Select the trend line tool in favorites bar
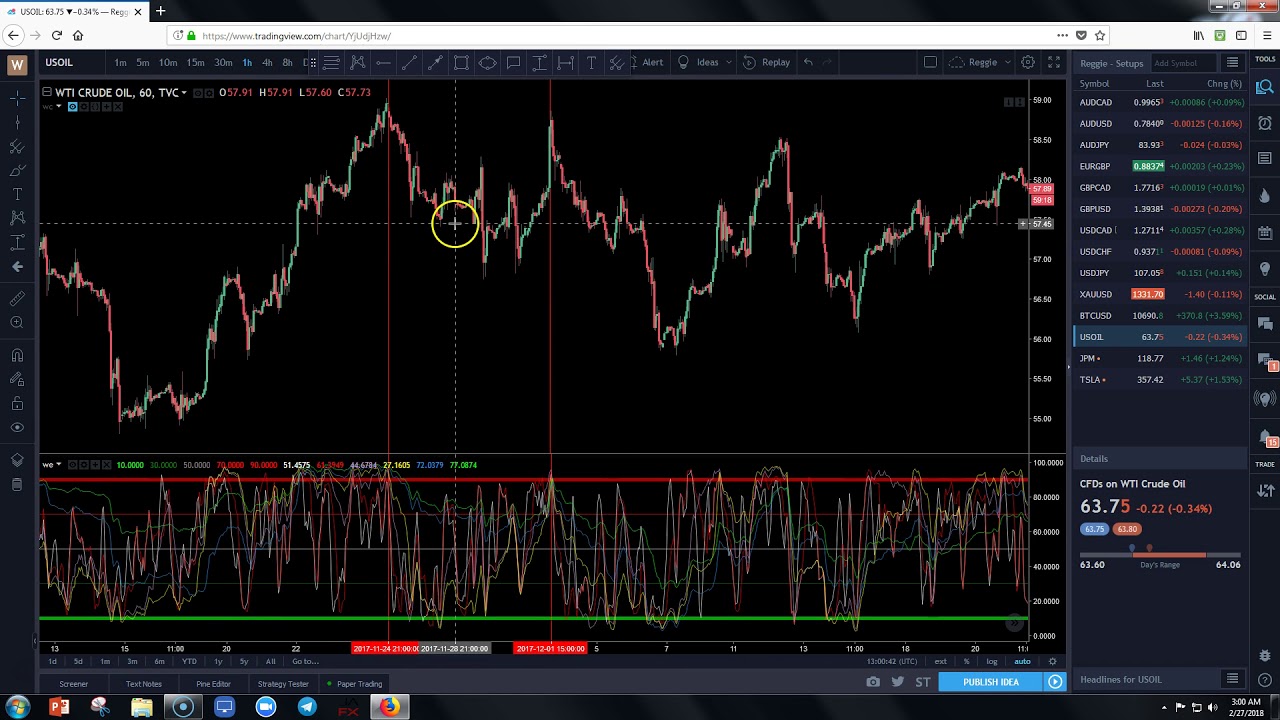 tap(409, 62)
